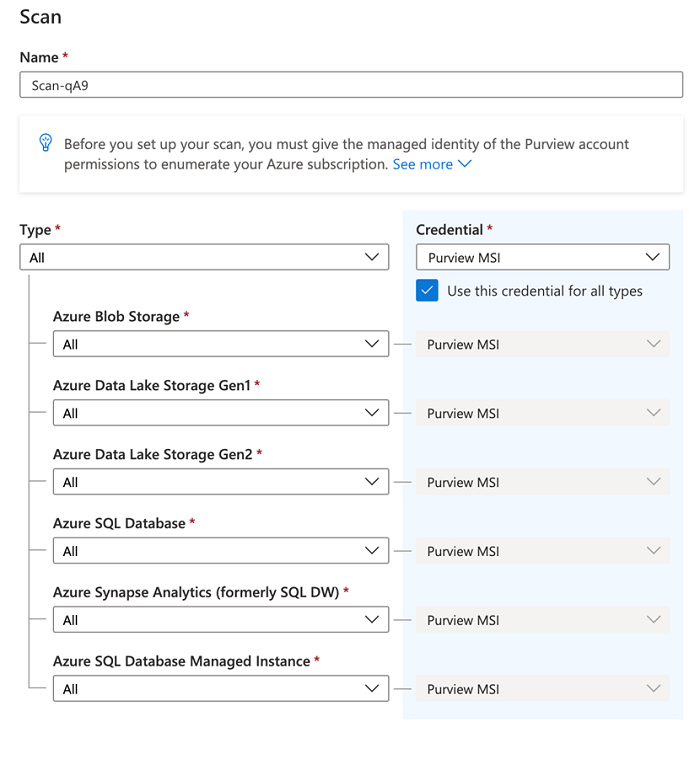Viewport: 700px width, 770px height.
Task: Click the Use this credential label text
Action: tap(544, 291)
